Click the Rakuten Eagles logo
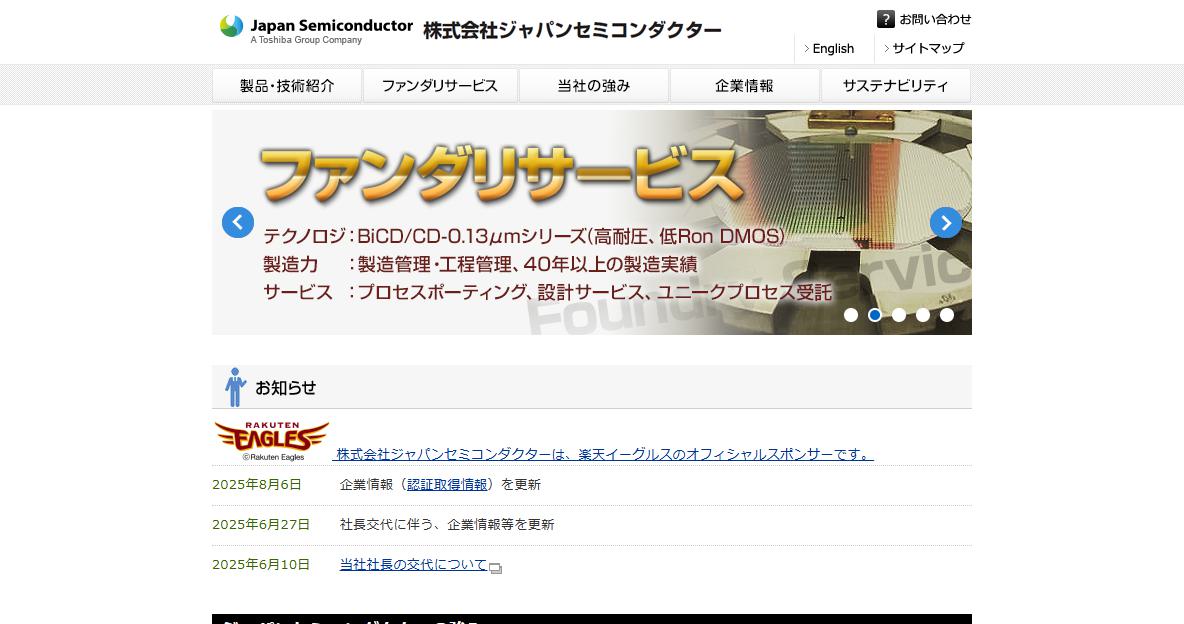 click(x=272, y=440)
